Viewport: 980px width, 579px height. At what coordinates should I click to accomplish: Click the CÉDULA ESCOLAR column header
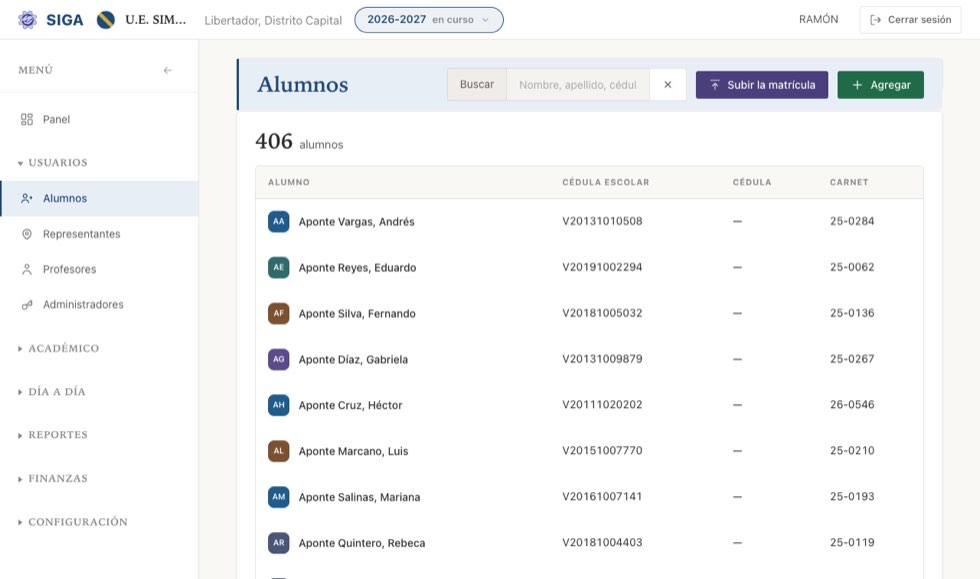point(606,183)
